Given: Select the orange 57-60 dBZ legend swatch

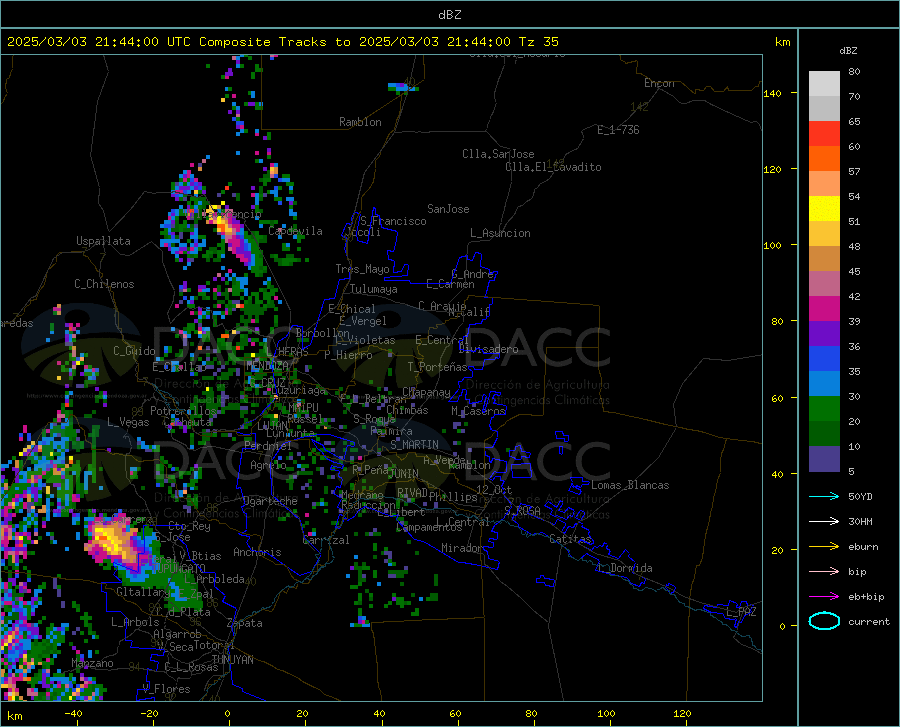Looking at the screenshot, I should pos(824,159).
